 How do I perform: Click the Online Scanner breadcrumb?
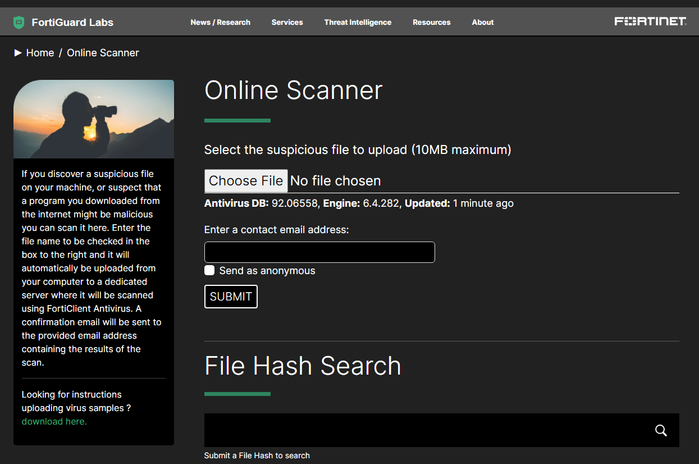tap(103, 53)
